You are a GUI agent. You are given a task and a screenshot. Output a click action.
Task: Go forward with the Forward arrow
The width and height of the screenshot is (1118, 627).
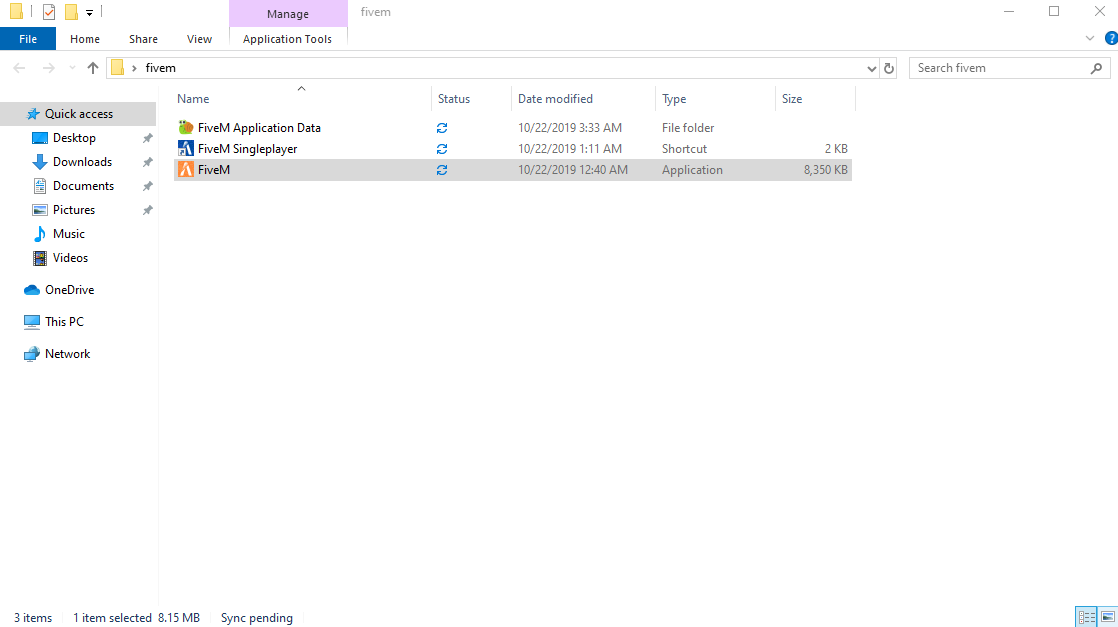pos(48,68)
